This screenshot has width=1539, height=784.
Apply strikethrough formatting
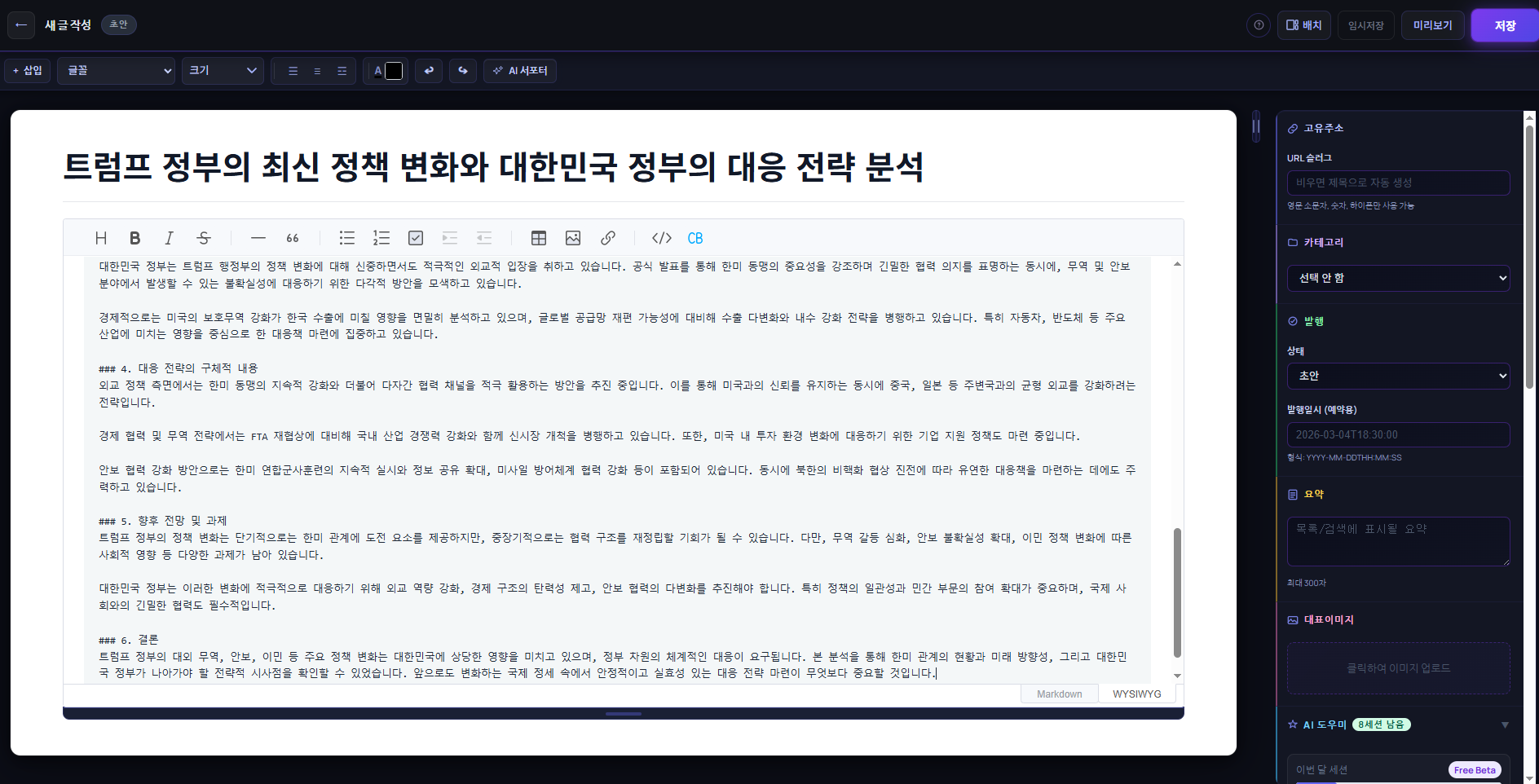tap(203, 238)
